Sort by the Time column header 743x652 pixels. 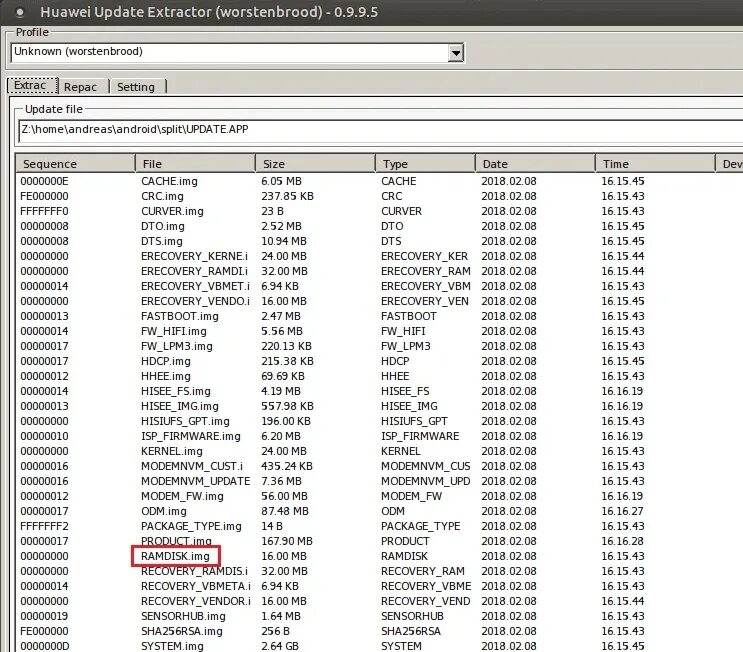(x=655, y=164)
